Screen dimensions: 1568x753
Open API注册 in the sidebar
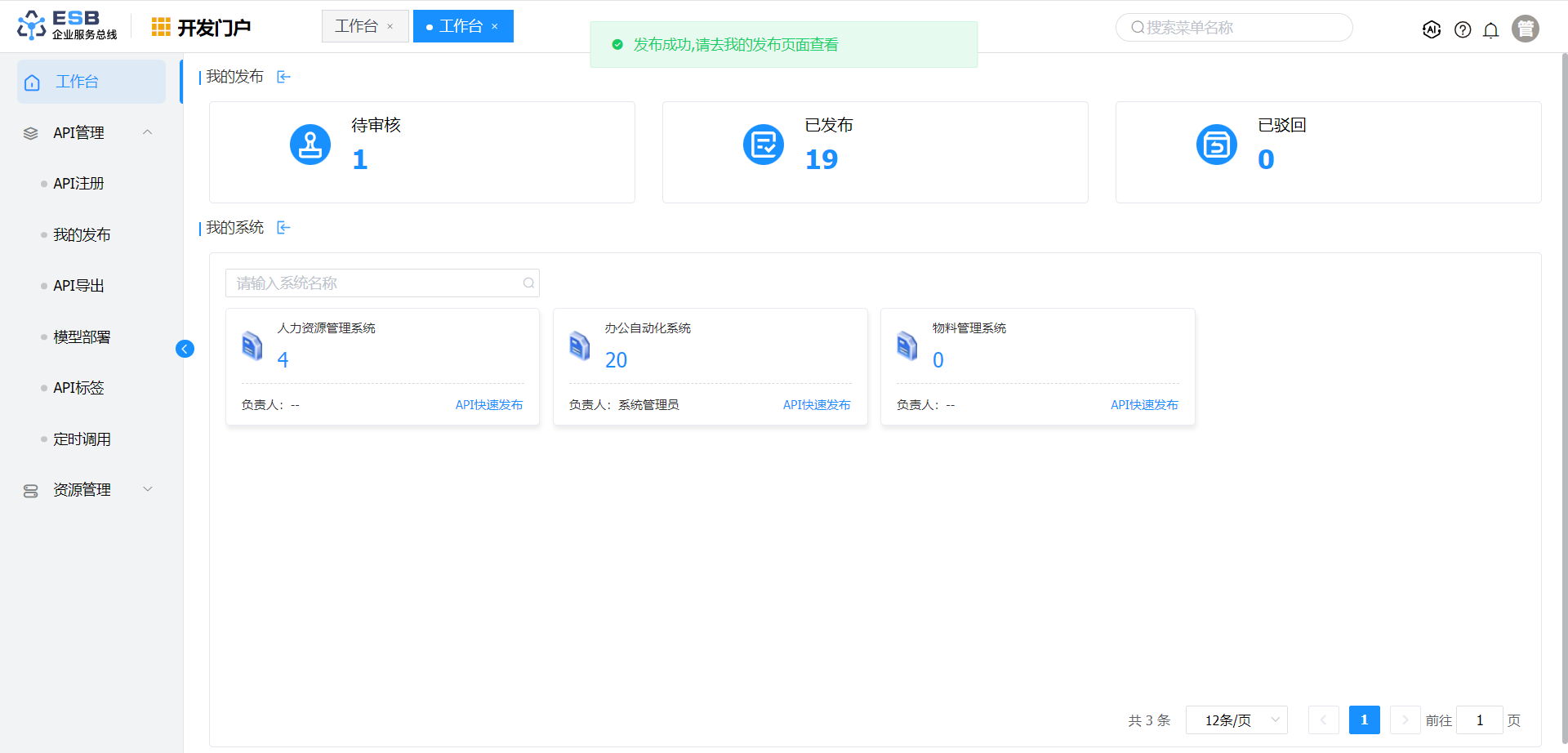78,184
